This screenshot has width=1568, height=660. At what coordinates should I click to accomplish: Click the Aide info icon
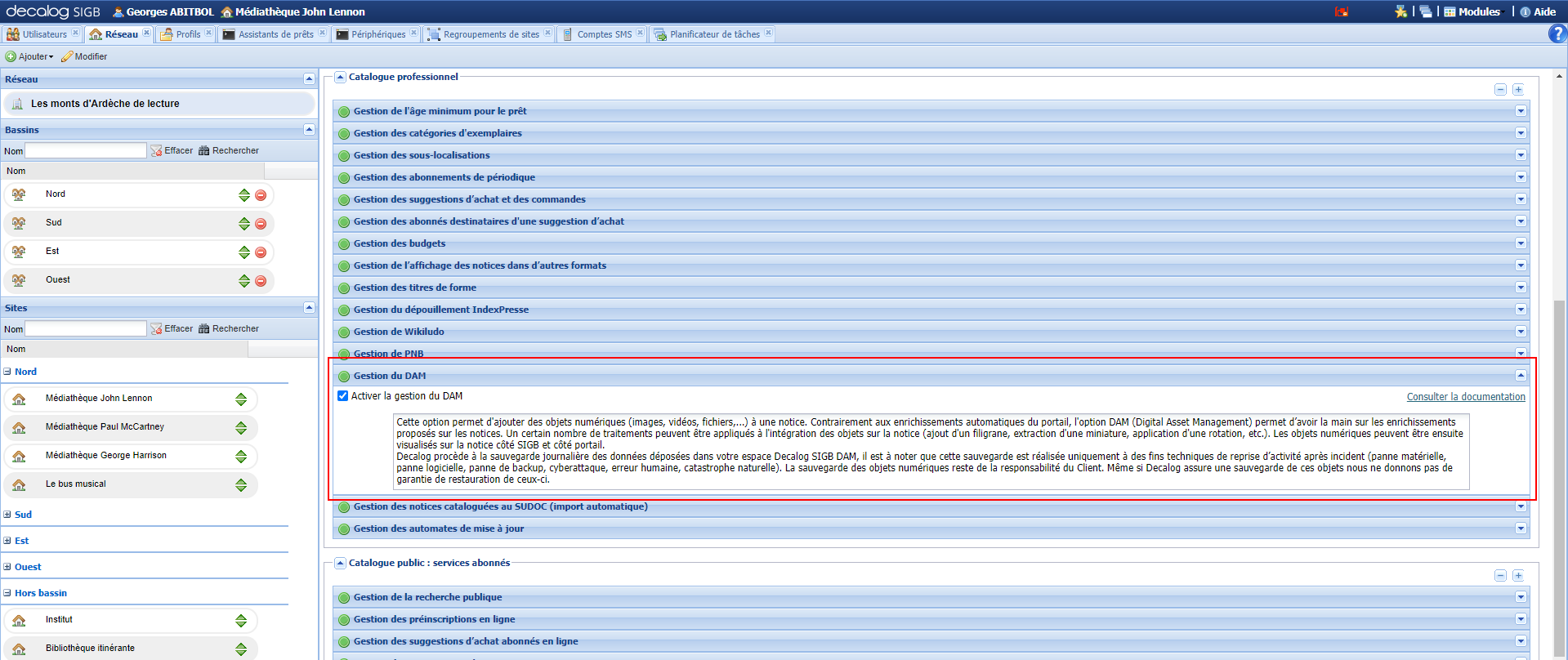[1525, 11]
